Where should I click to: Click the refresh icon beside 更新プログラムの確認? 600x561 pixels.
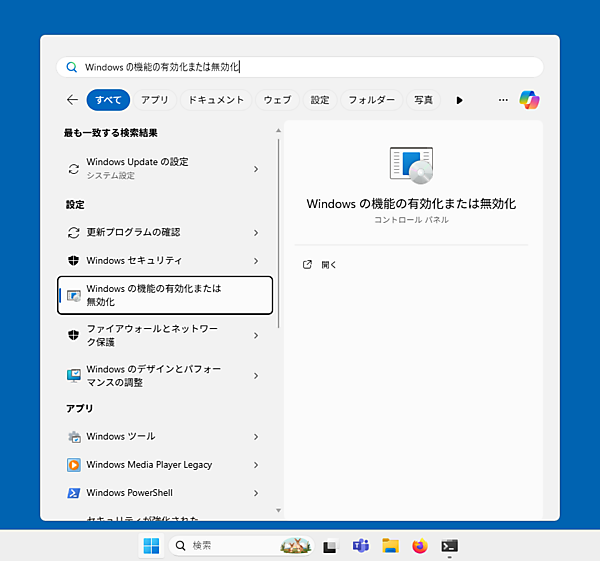(x=73, y=233)
